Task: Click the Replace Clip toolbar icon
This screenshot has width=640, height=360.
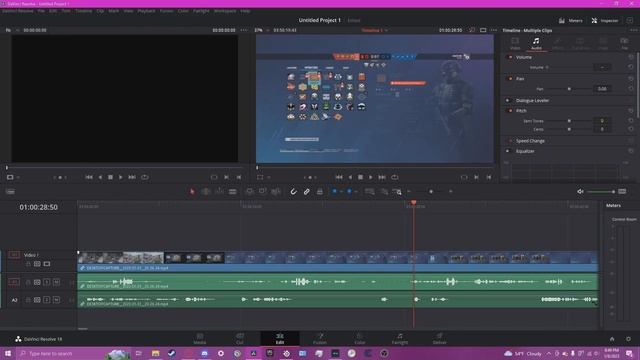Action: [276, 191]
